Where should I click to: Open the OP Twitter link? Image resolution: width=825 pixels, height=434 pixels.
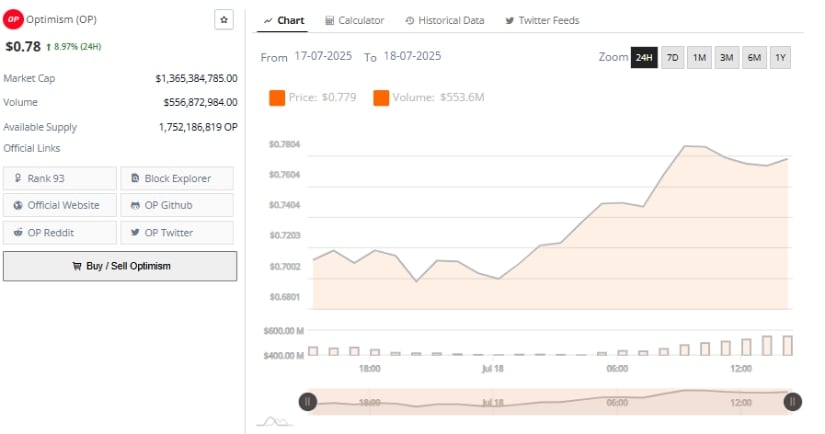[177, 233]
